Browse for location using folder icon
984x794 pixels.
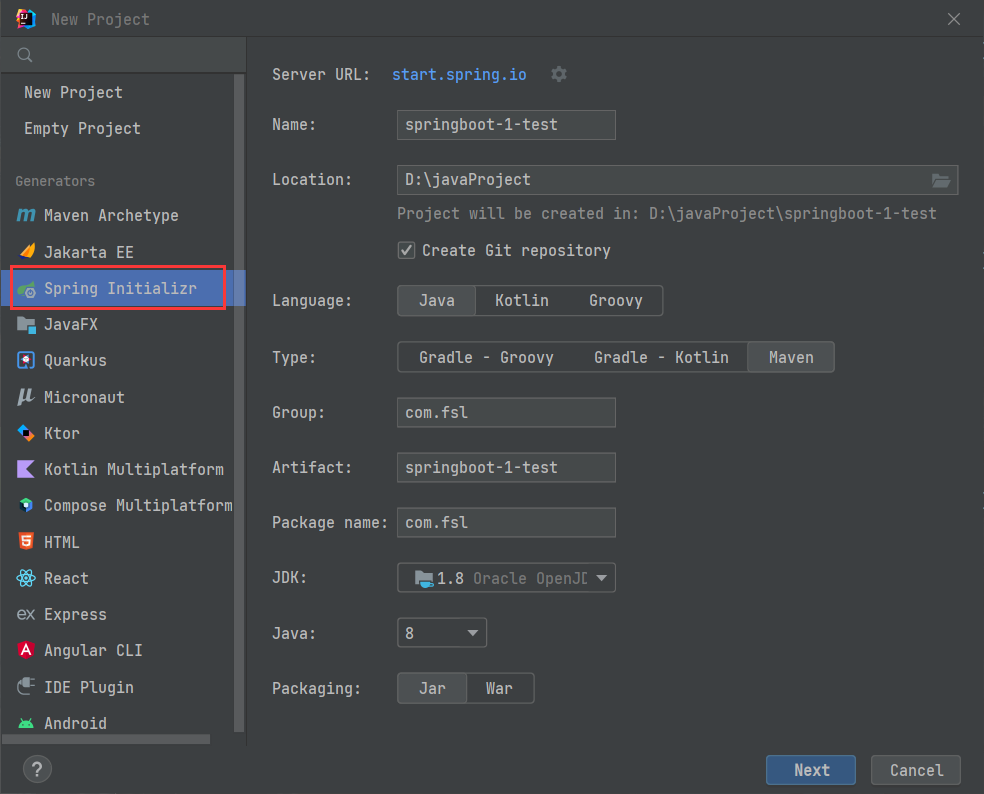[x=941, y=180]
